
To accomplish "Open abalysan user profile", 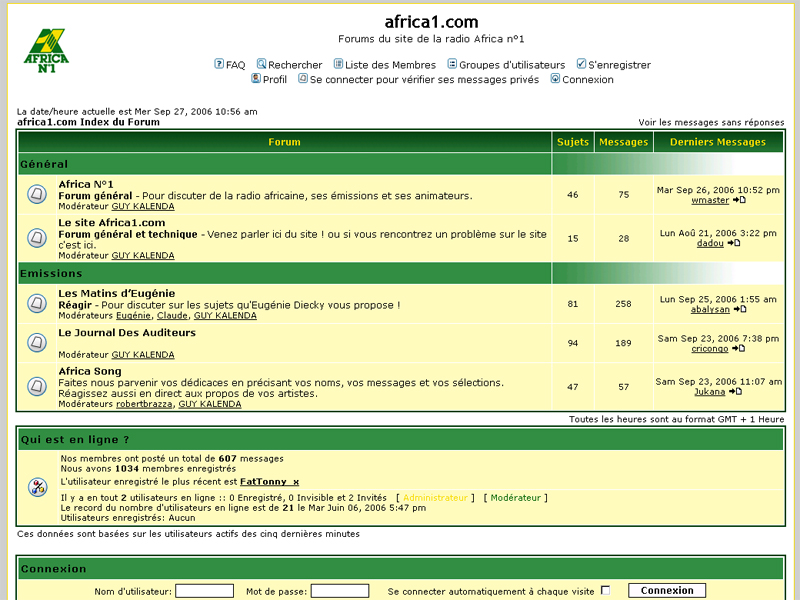I will (x=710, y=309).
